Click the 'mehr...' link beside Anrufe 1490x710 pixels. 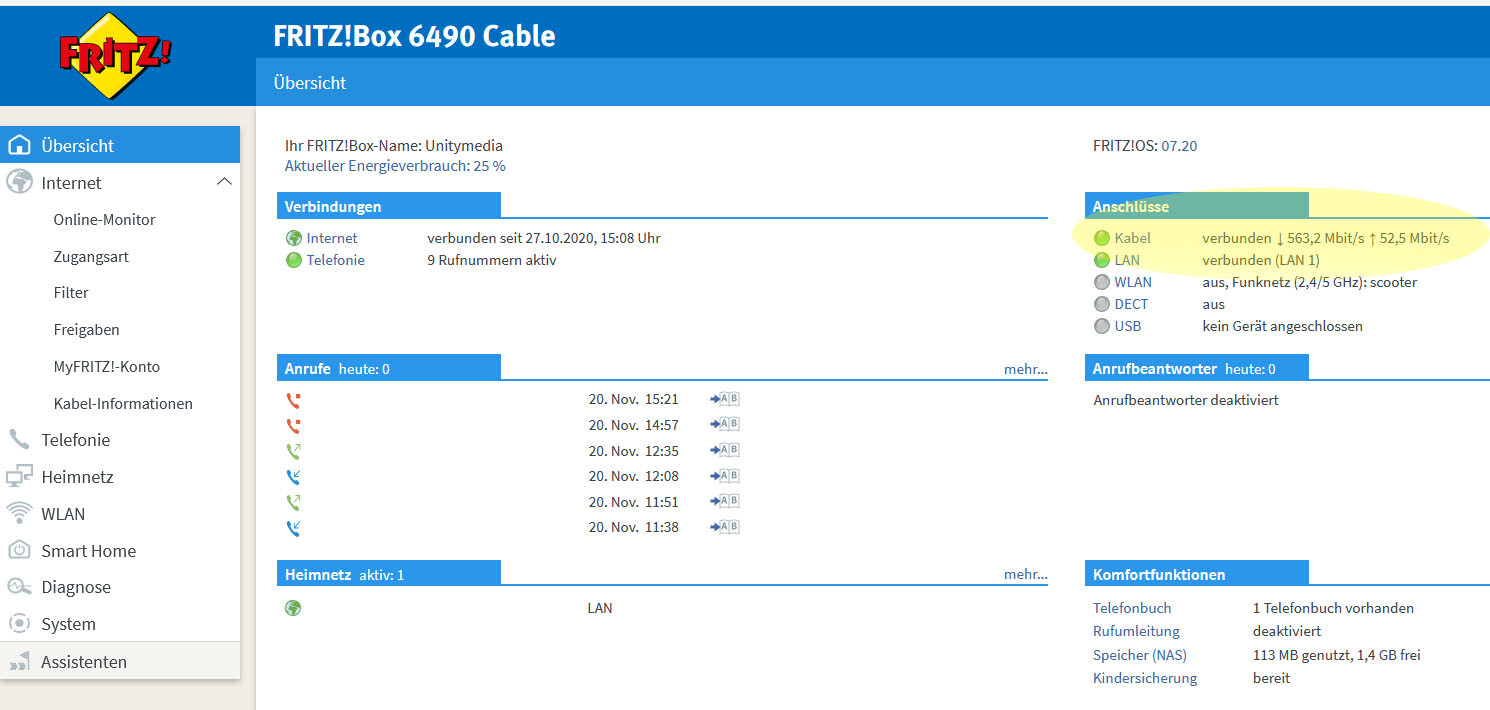click(1025, 369)
